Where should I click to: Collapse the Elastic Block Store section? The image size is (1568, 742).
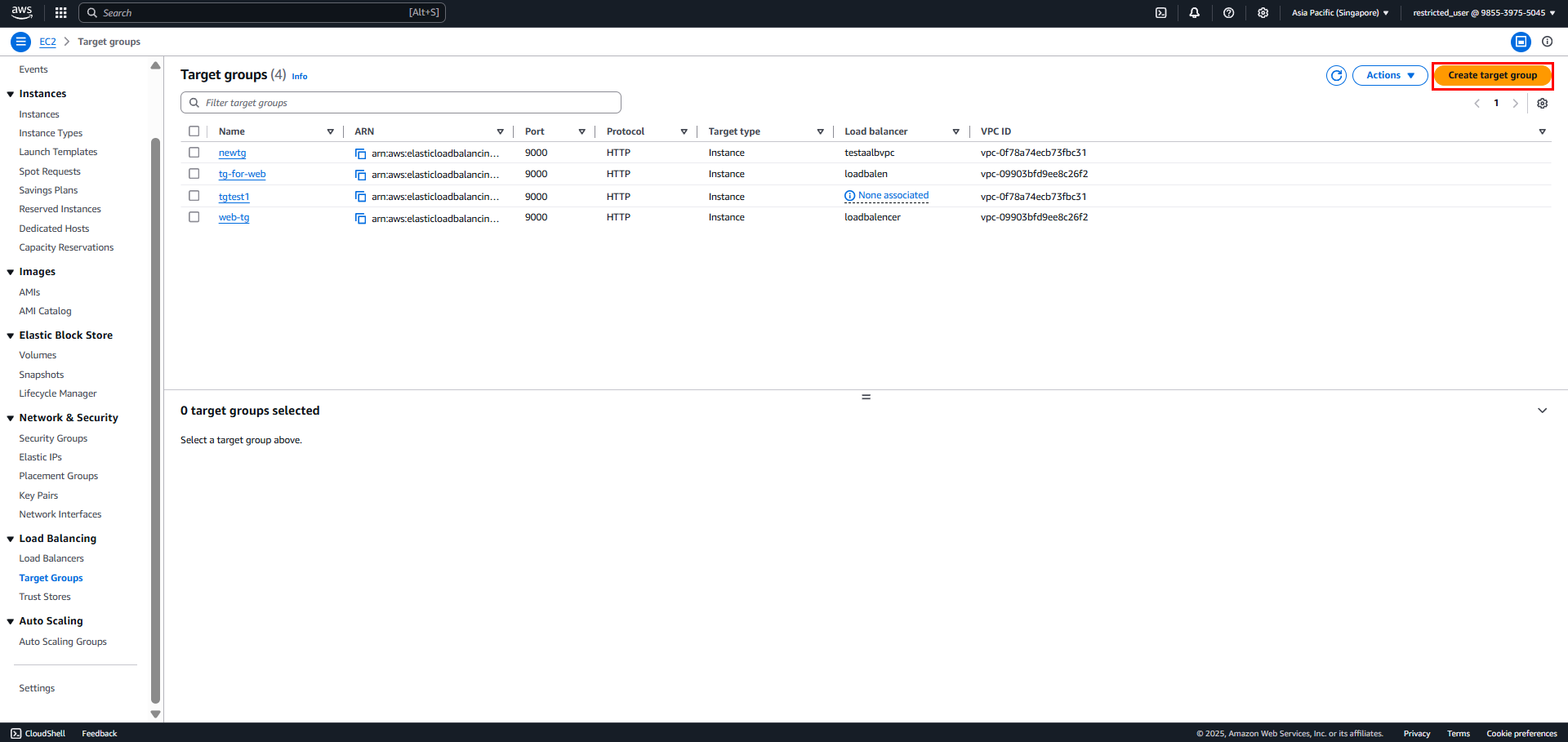11,335
